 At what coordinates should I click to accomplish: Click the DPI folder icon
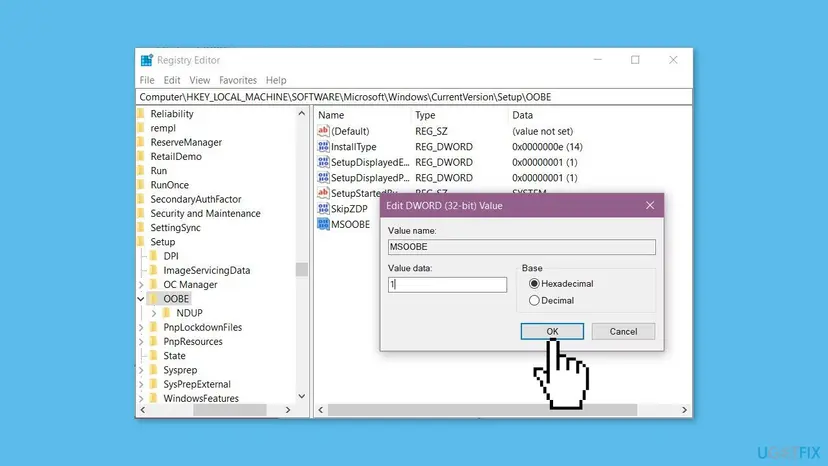tap(154, 256)
